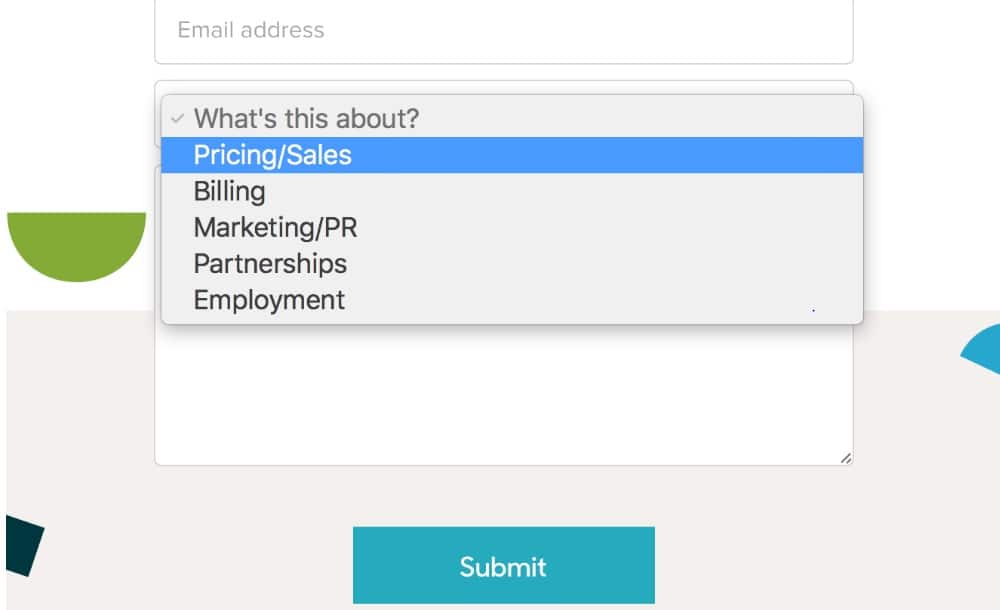
Task: Select the Partnerships option
Action: (269, 263)
